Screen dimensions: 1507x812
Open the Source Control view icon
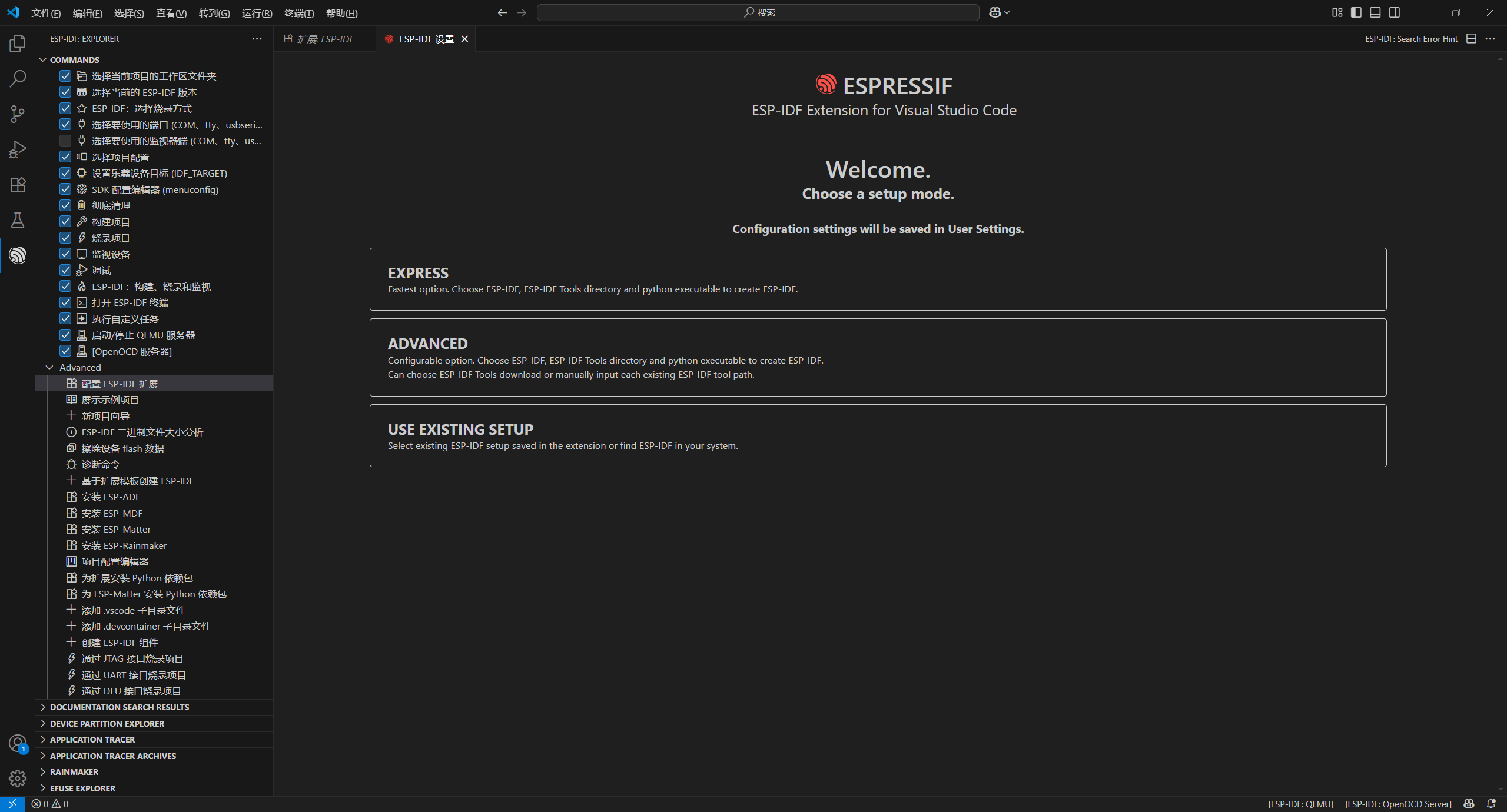18,114
